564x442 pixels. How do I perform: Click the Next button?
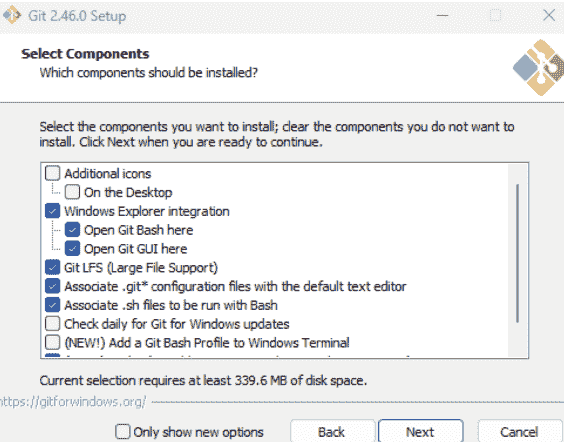click(x=420, y=431)
